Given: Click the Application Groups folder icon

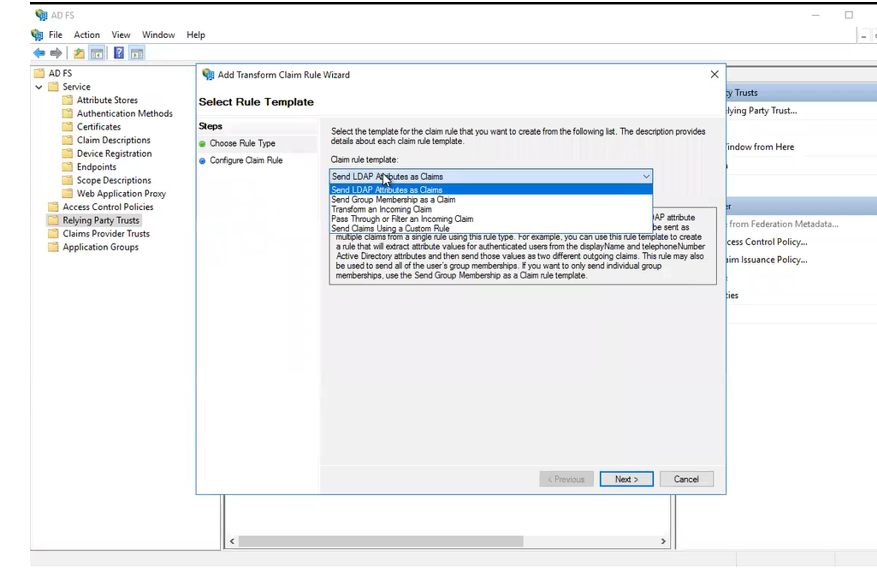Looking at the screenshot, I should pyautogui.click(x=54, y=247).
